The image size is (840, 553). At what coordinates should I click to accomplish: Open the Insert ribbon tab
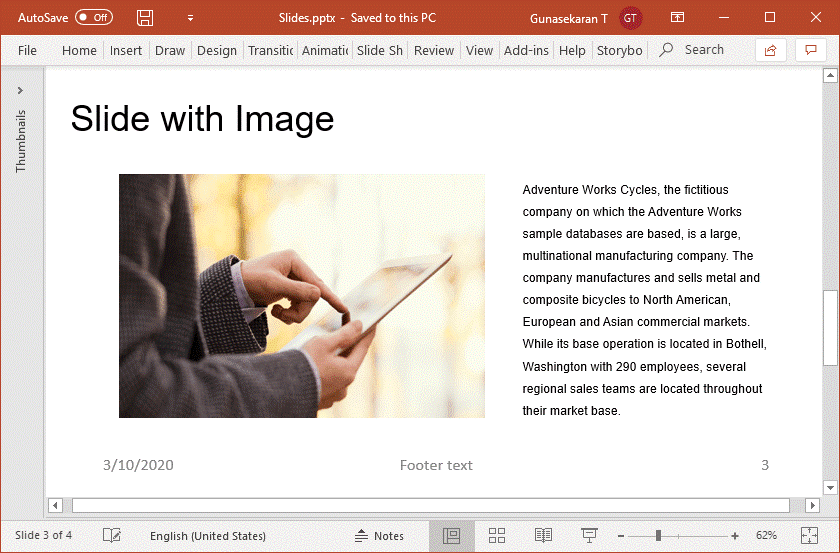[x=126, y=50]
